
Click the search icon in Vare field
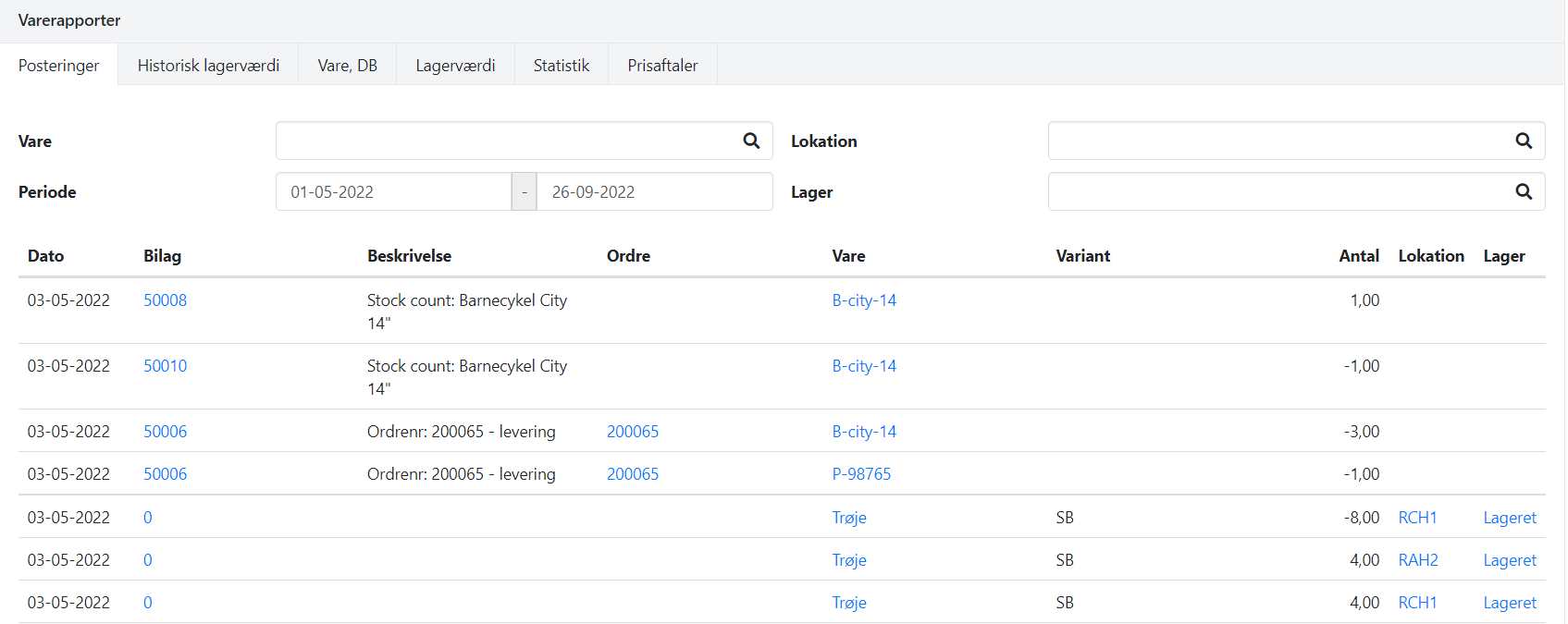751,141
